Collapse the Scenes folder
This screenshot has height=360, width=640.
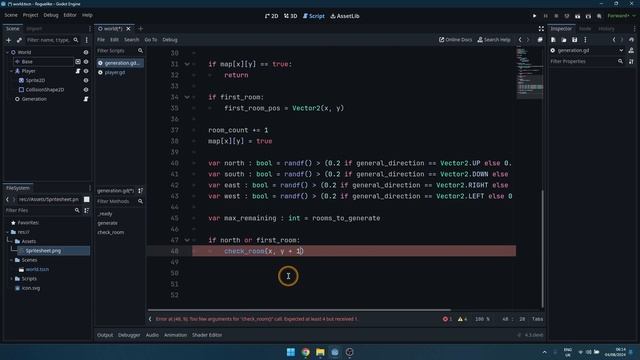tap(11, 260)
